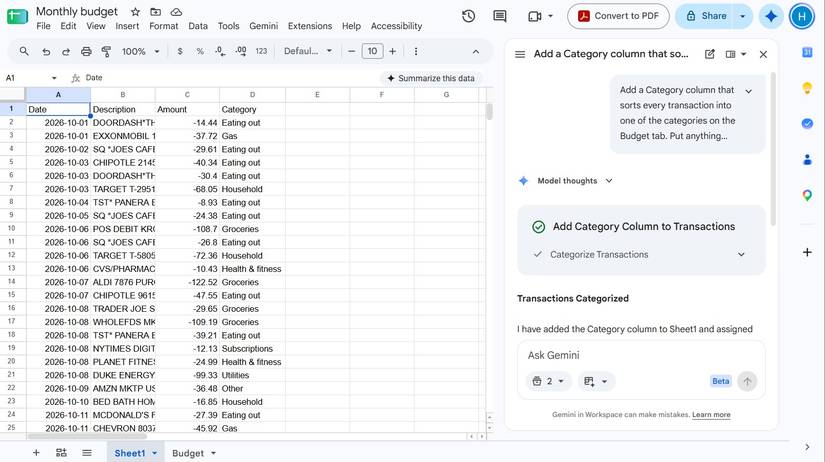Open the Format menu

point(164,26)
